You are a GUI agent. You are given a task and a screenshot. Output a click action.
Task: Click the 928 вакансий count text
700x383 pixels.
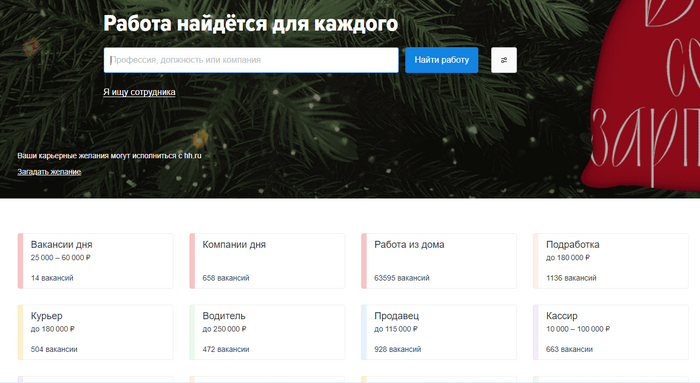coord(398,350)
